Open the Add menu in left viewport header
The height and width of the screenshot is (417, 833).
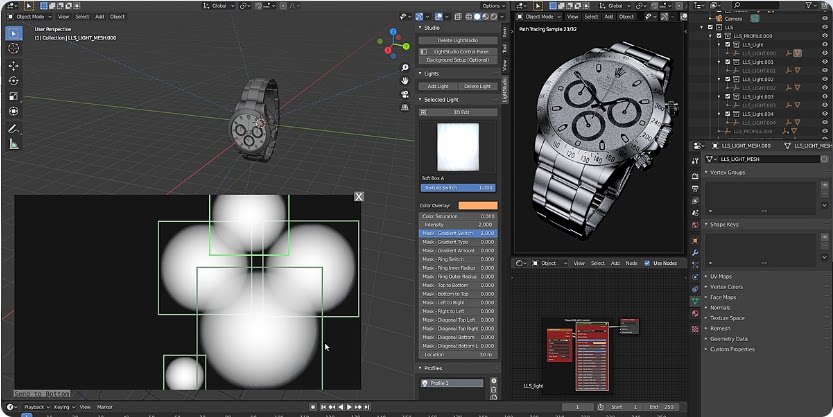[x=99, y=16]
